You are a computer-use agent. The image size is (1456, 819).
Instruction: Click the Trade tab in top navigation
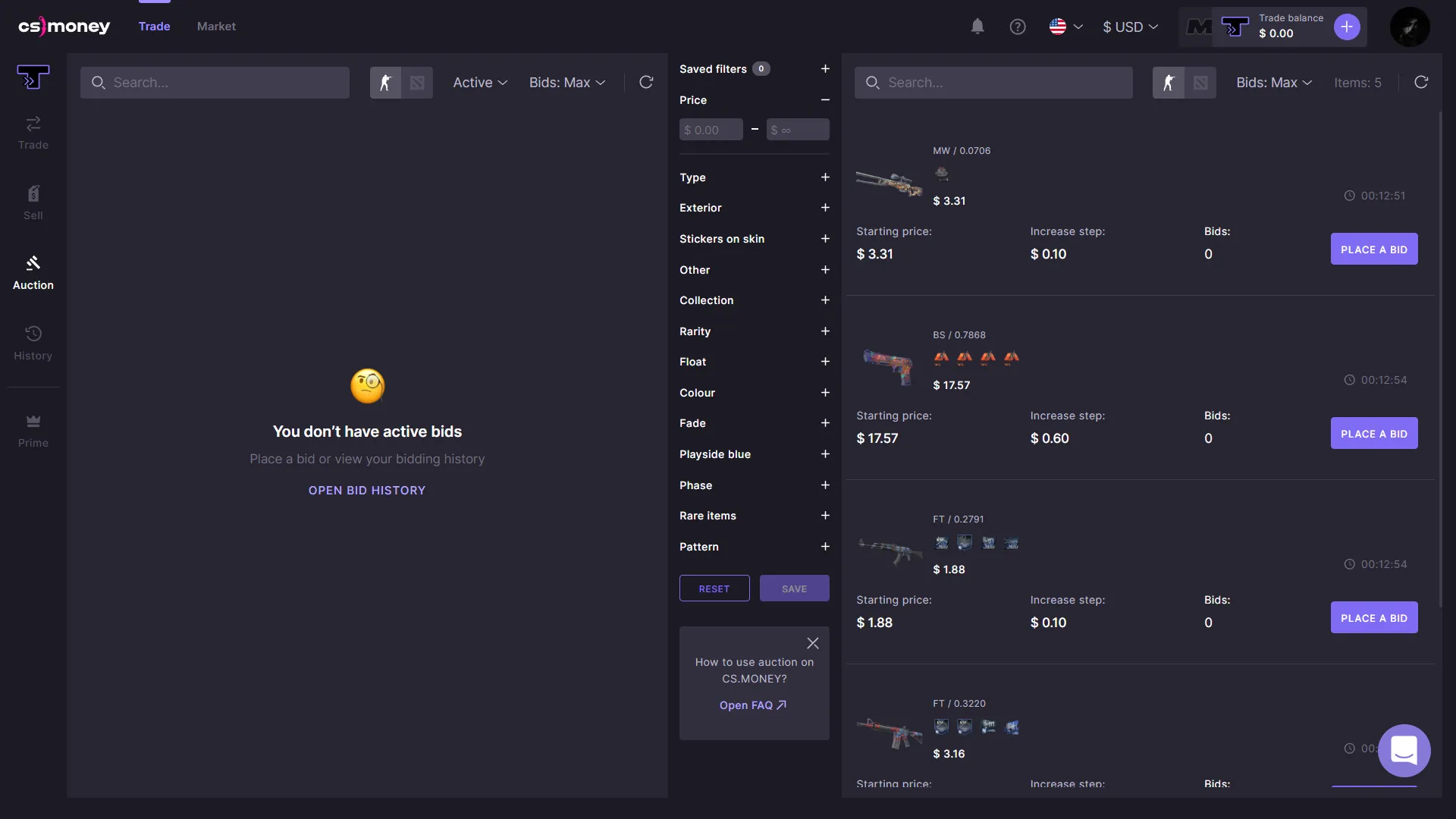pyautogui.click(x=154, y=26)
